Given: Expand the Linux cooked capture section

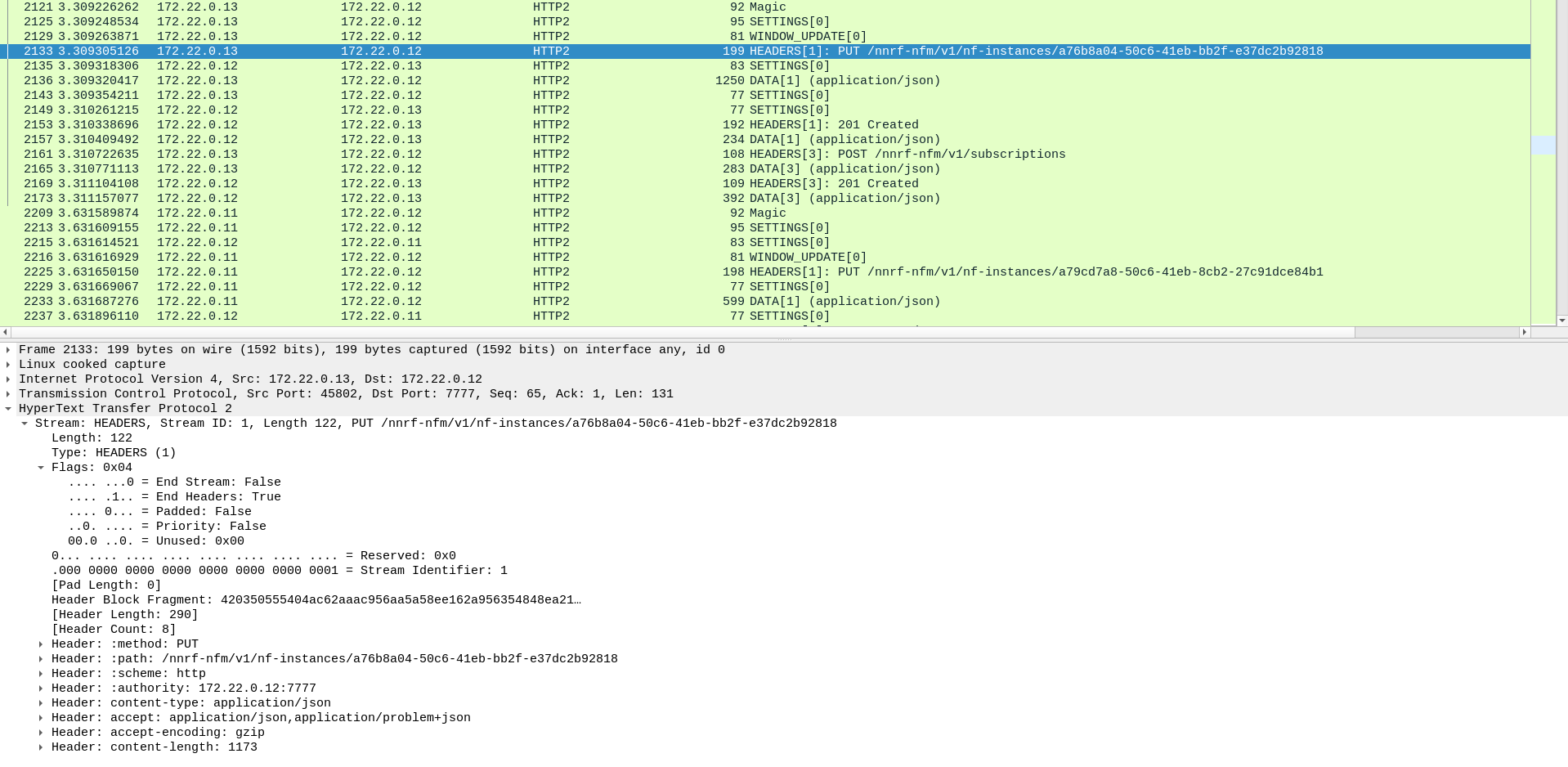Looking at the screenshot, I should click(x=8, y=364).
